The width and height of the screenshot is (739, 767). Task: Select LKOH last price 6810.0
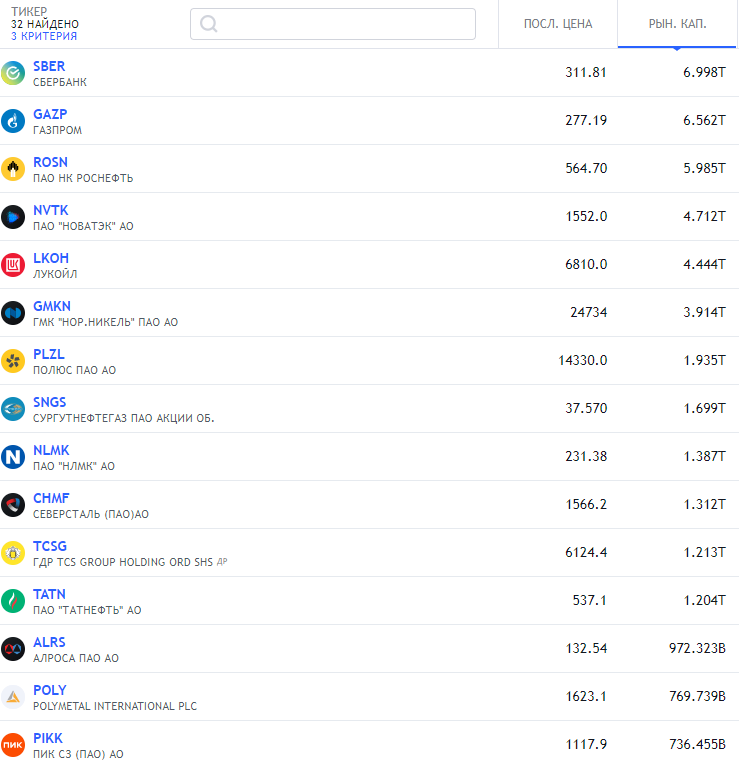(586, 264)
